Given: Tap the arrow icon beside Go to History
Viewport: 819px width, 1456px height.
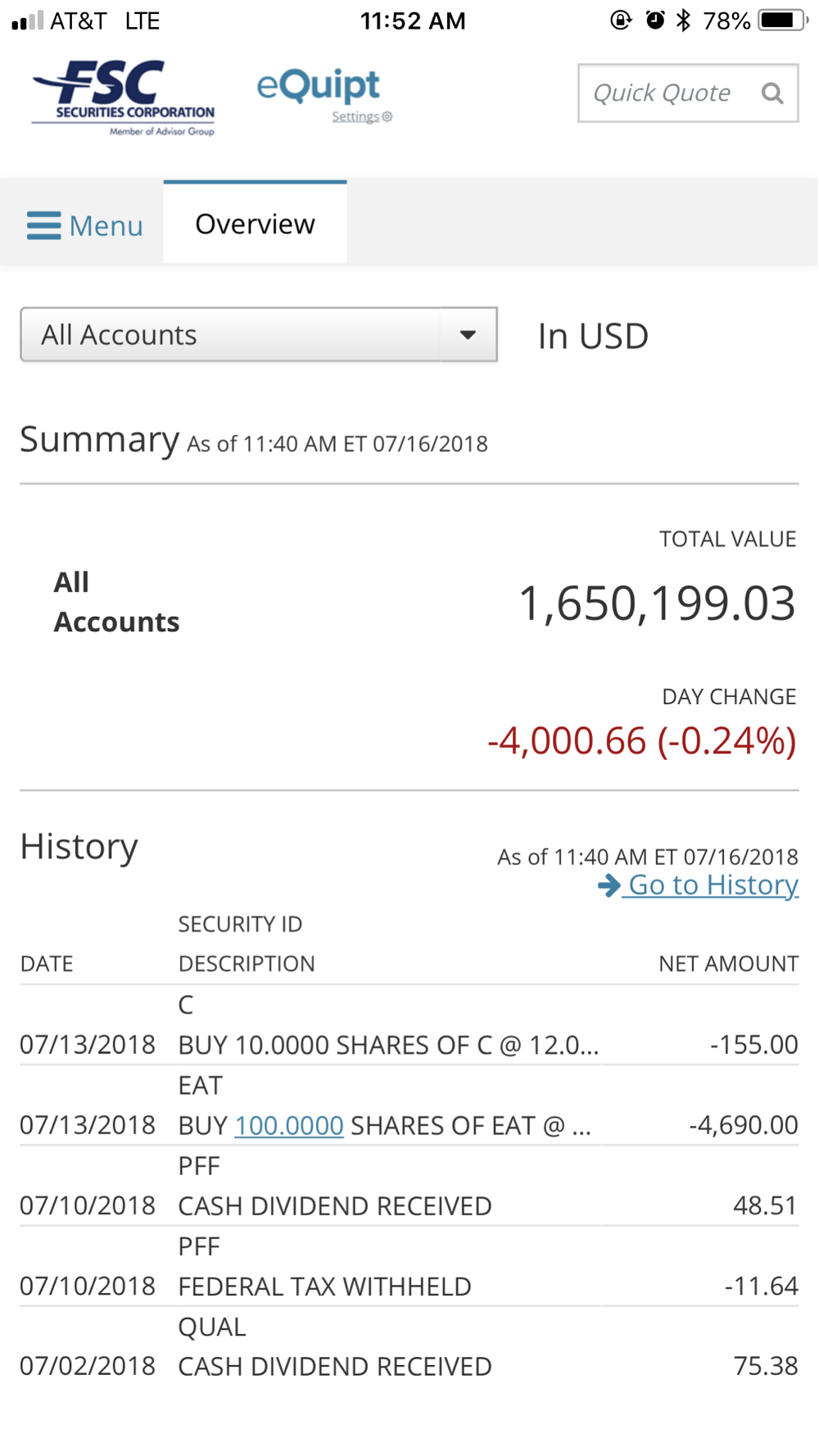Looking at the screenshot, I should (x=609, y=885).
